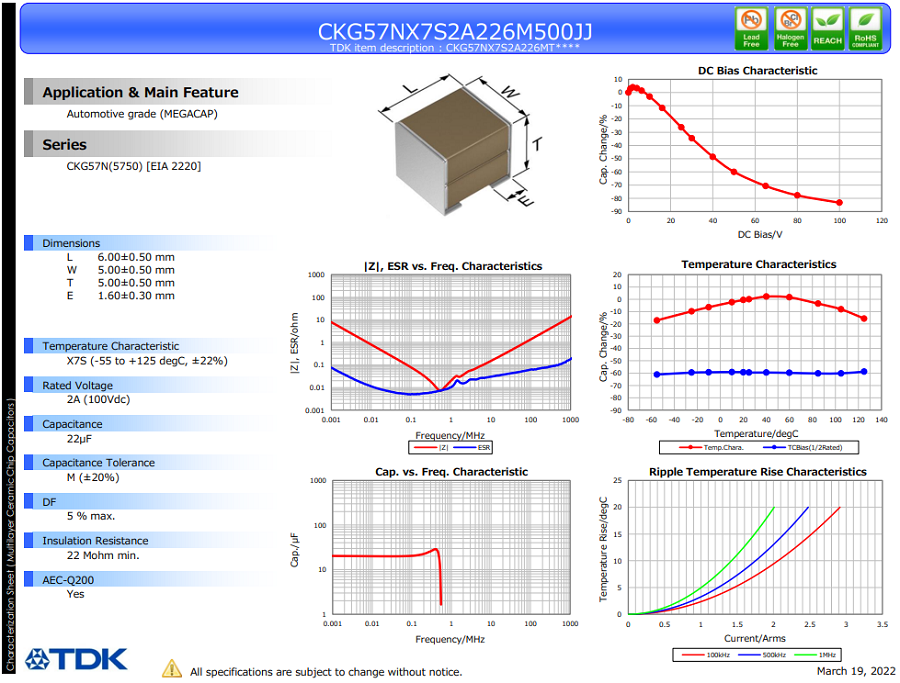Click the vertical Characterization Sheet sidebar text
The height and width of the screenshot is (683, 900).
point(10,535)
